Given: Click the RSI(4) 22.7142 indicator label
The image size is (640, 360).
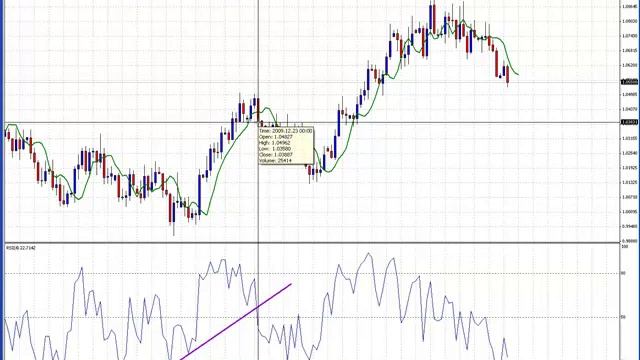Looking at the screenshot, I should pos(20,248).
